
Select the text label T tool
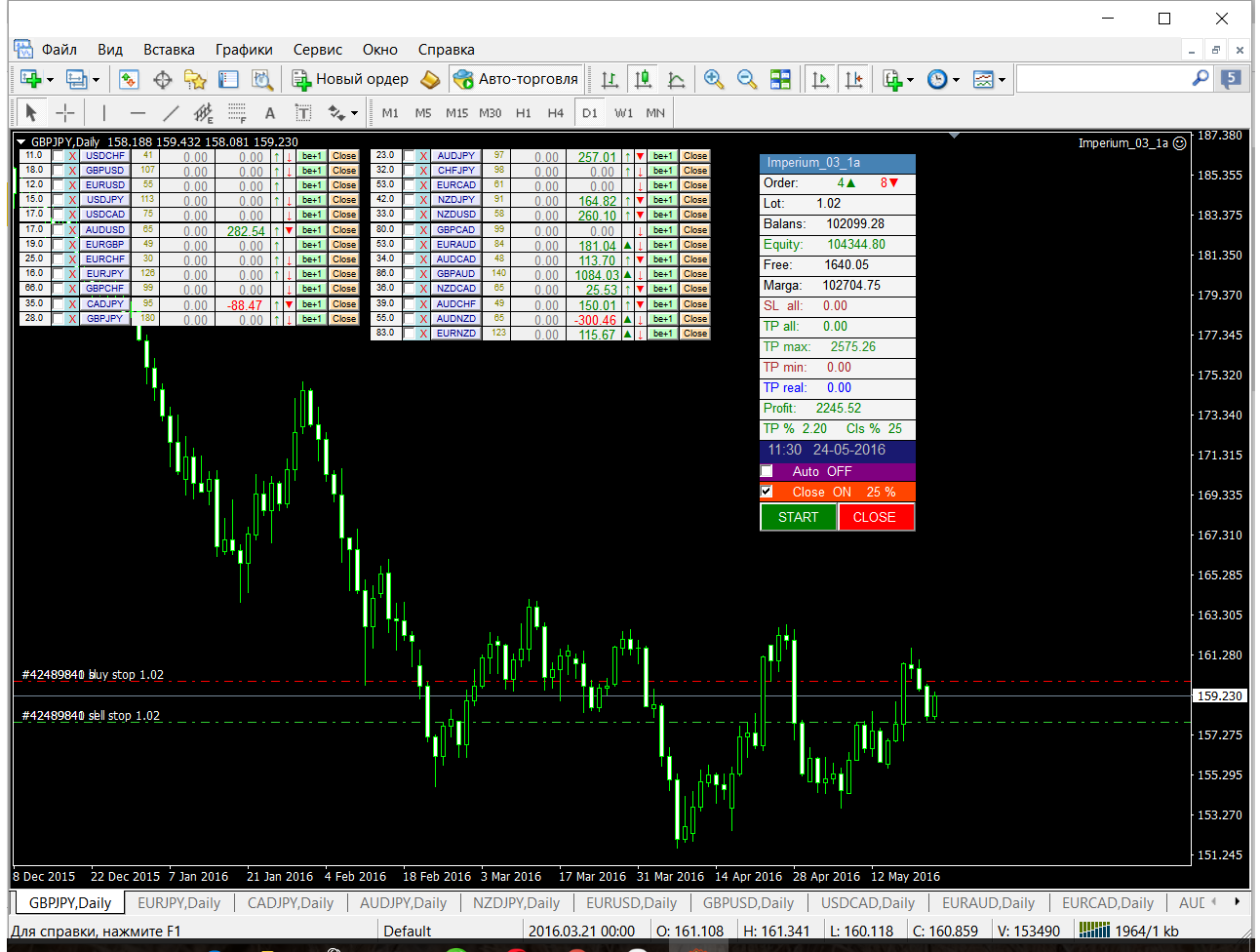pos(303,113)
